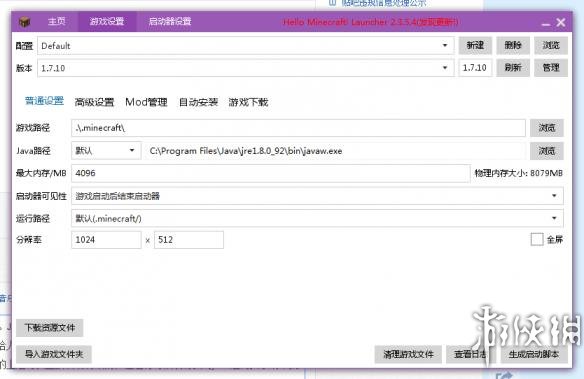Open the 主页 tab
584x379 pixels.
click(x=57, y=21)
